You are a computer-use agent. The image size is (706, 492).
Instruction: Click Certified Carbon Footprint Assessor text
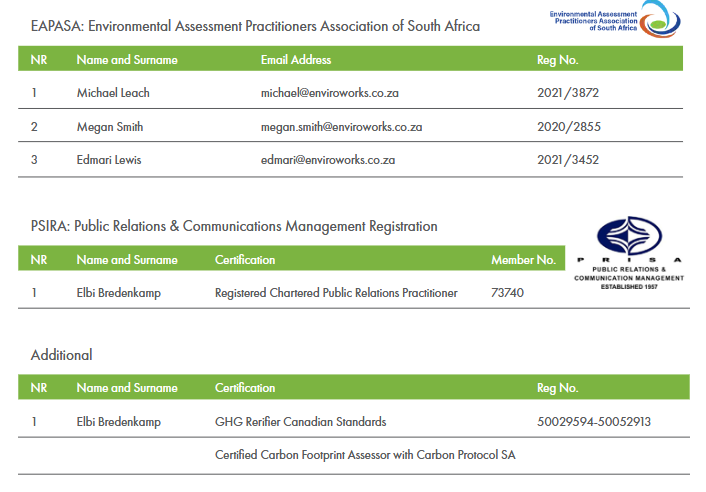pyautogui.click(x=365, y=455)
